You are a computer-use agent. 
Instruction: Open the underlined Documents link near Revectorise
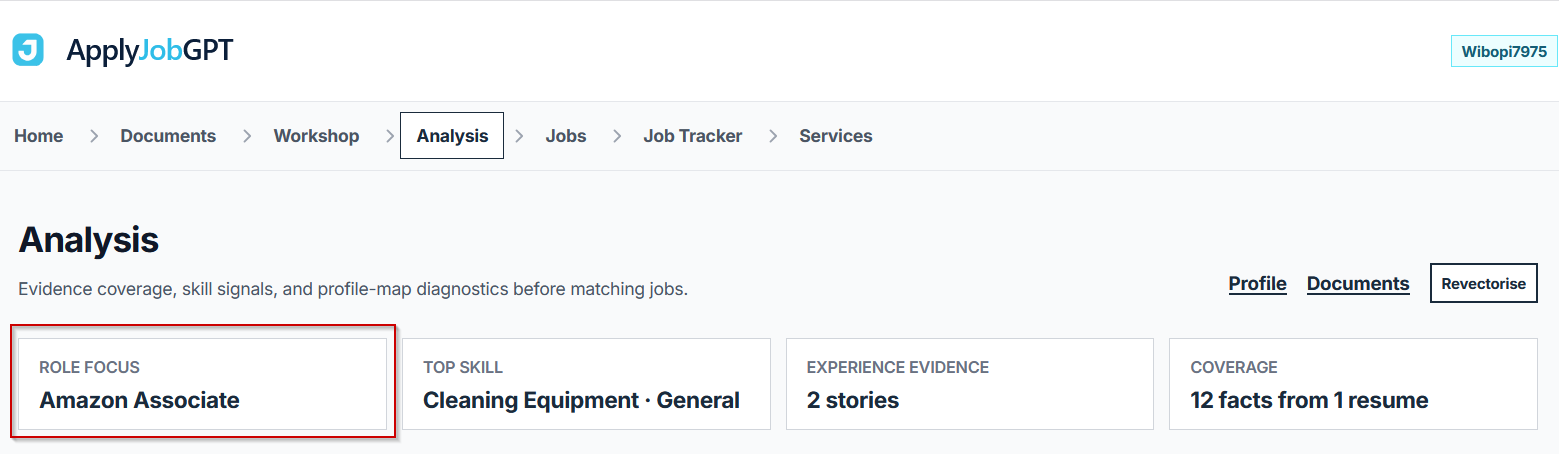coord(1358,283)
